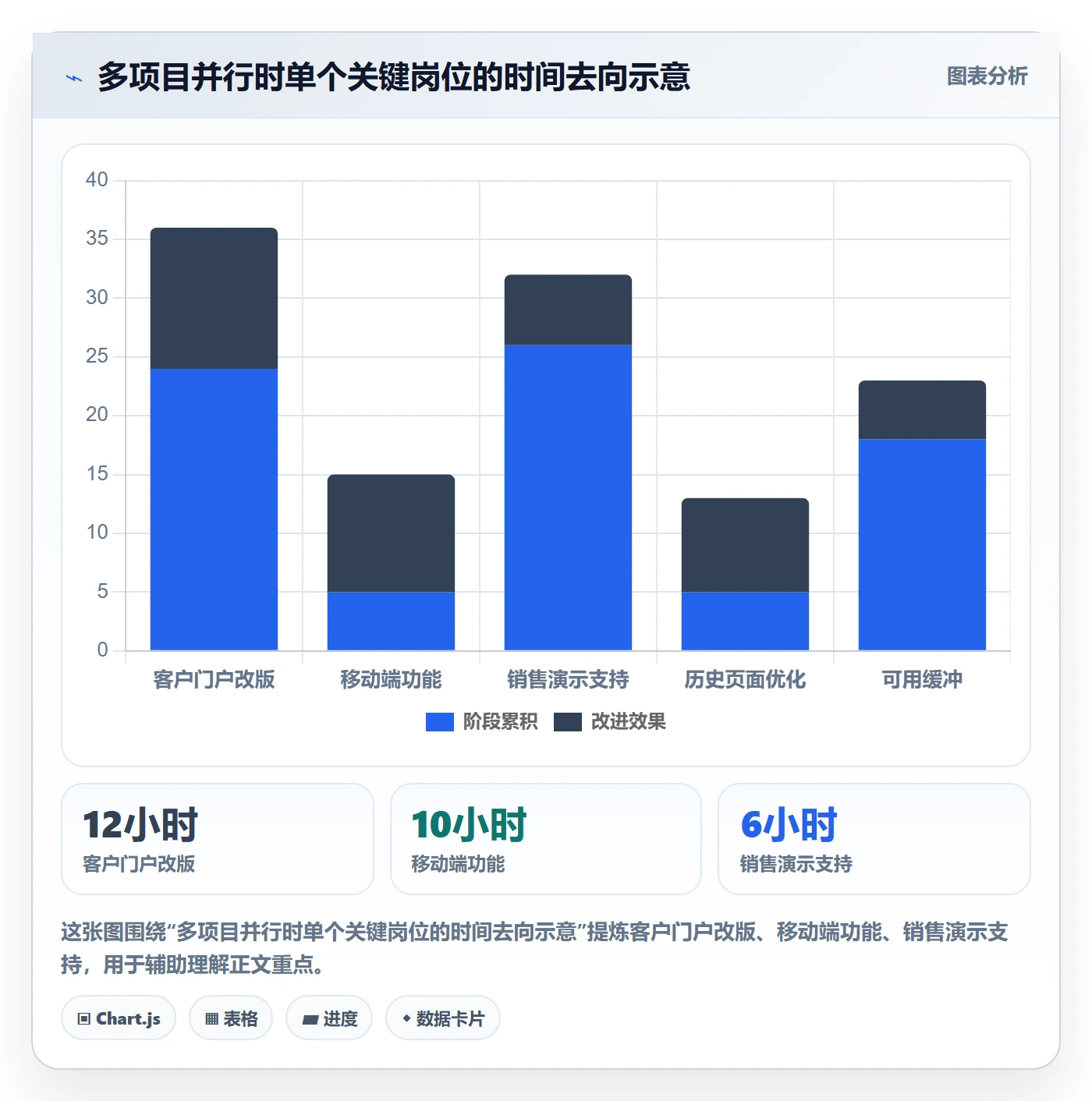Click the blue bar segment for 可用缓冲

click(x=922, y=544)
